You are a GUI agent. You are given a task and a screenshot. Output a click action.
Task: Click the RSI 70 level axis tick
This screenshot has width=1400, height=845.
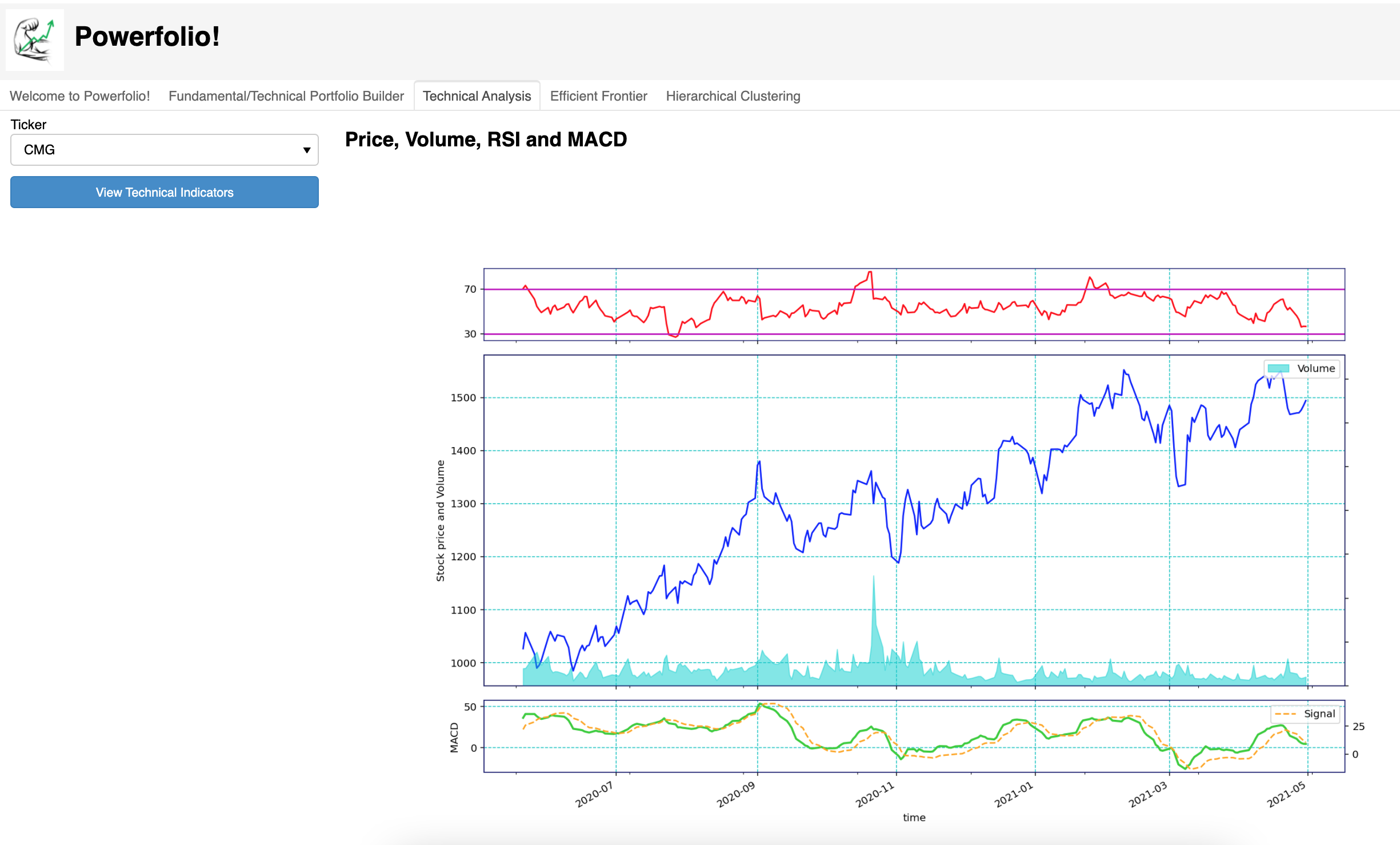pos(470,289)
